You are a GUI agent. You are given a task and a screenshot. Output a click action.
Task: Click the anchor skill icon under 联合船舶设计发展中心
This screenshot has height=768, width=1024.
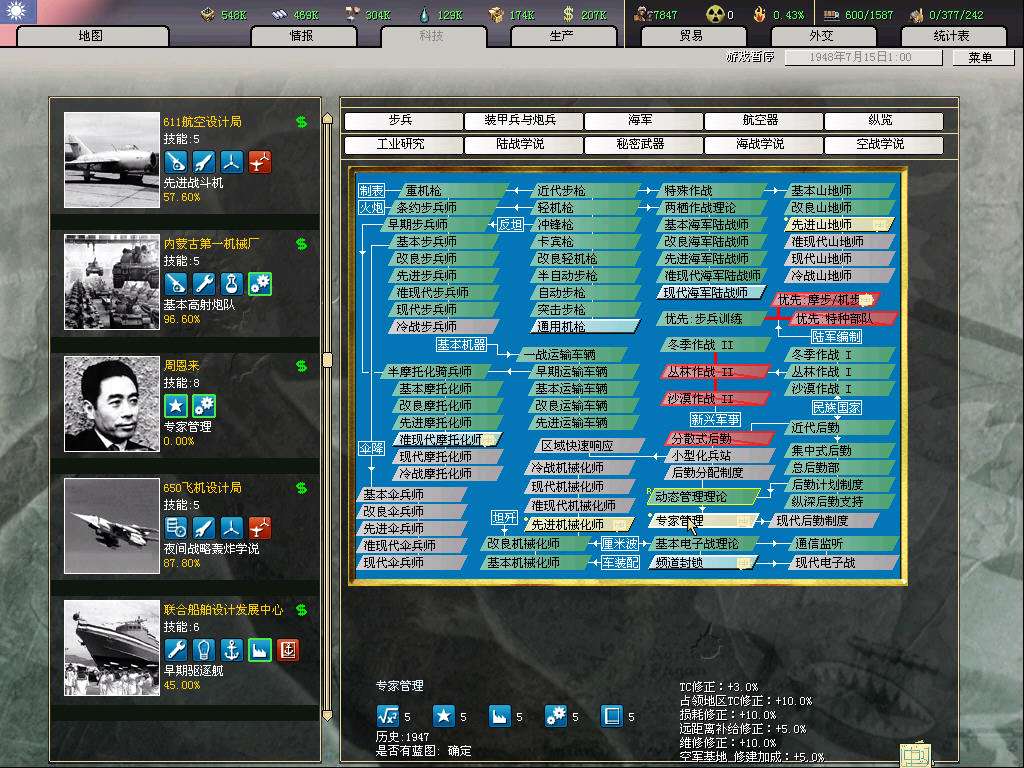click(x=232, y=650)
